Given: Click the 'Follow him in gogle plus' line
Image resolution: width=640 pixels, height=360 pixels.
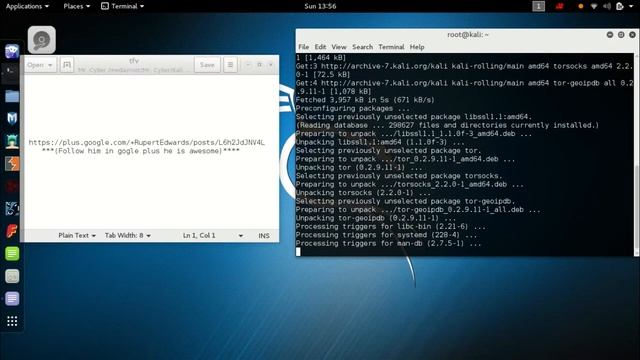Looking at the screenshot, I should (140, 151).
